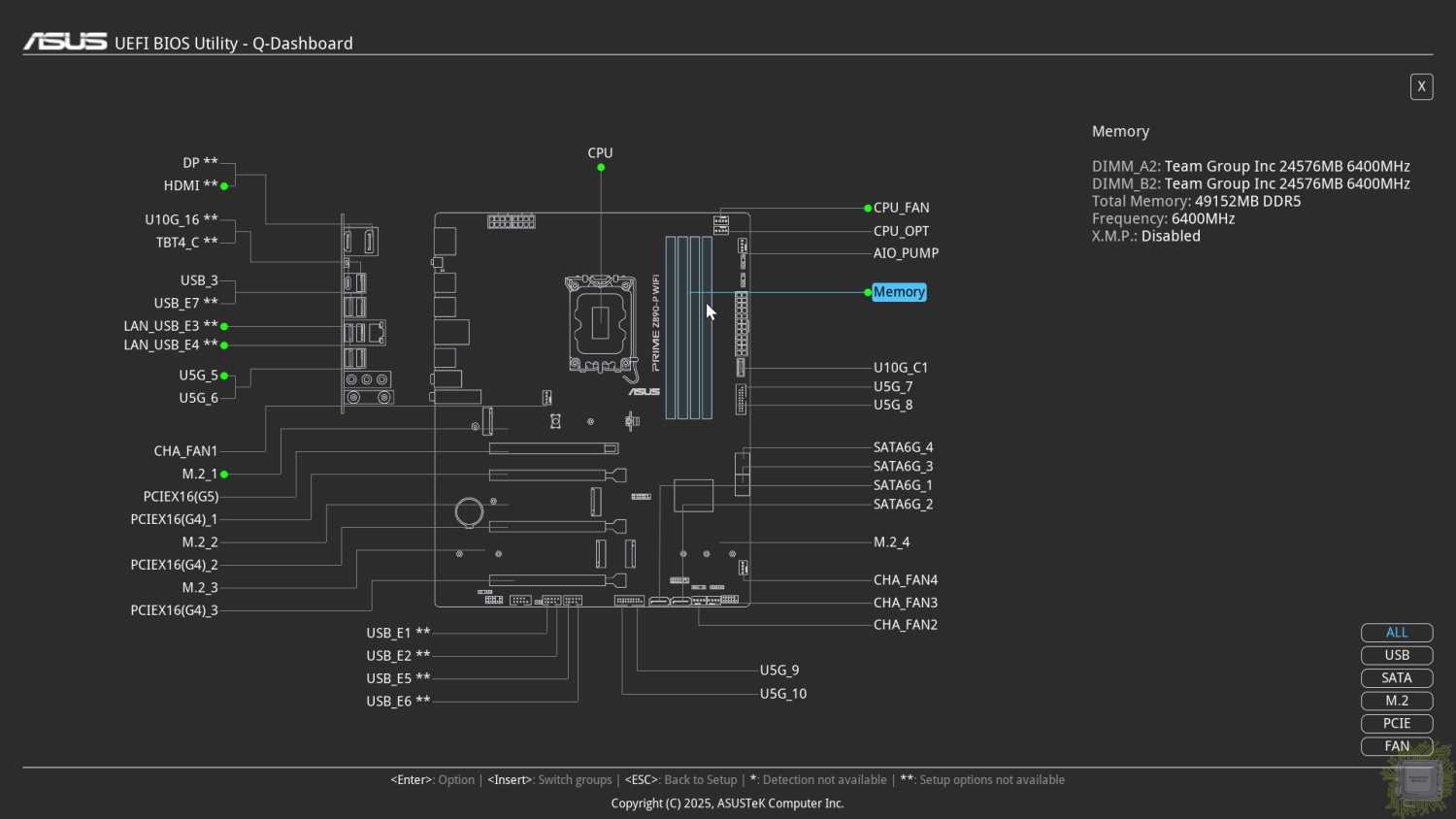Viewport: 1456px width, 819px height.
Task: Filter components by FAN
Action: click(x=1397, y=746)
